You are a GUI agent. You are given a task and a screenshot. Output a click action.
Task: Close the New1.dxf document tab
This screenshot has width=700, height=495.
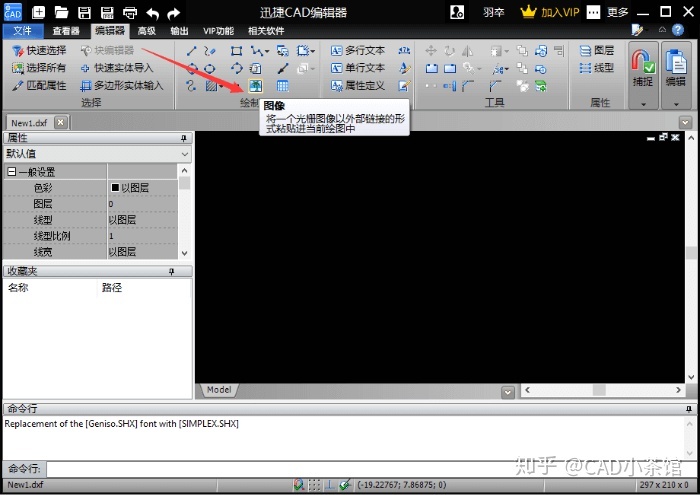(x=61, y=122)
